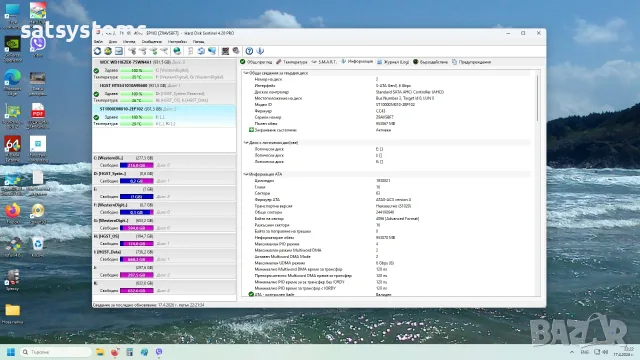Click the third disk test icon with green mark
The width and height of the screenshot is (640, 360).
[153, 51]
